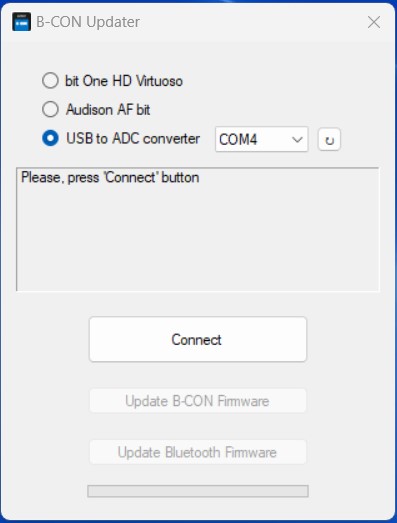This screenshot has height=523, width=397.
Task: Click the 'bit One HD Virtuoso' label
Action: click(x=124, y=81)
